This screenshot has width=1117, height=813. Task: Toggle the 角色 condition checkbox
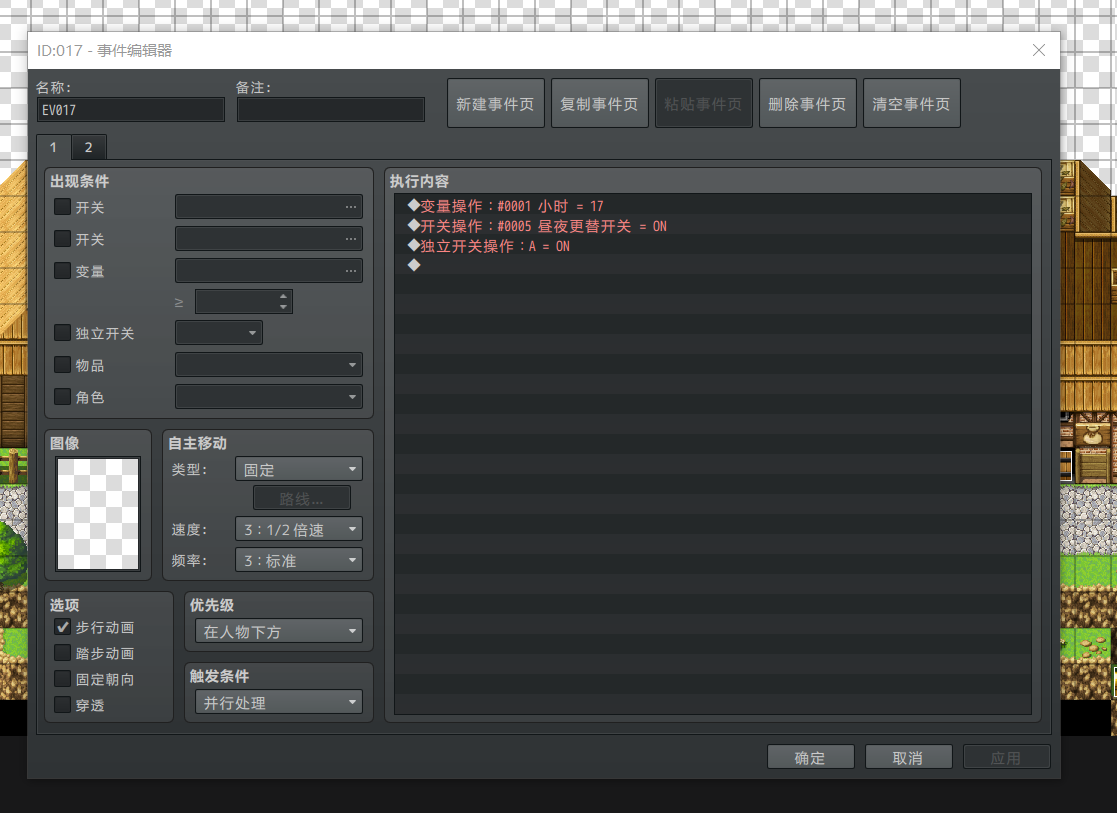[63, 396]
